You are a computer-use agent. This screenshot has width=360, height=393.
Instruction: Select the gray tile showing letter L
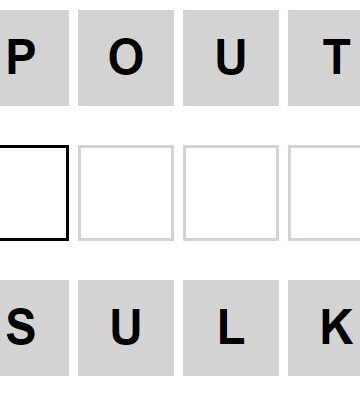click(x=231, y=328)
